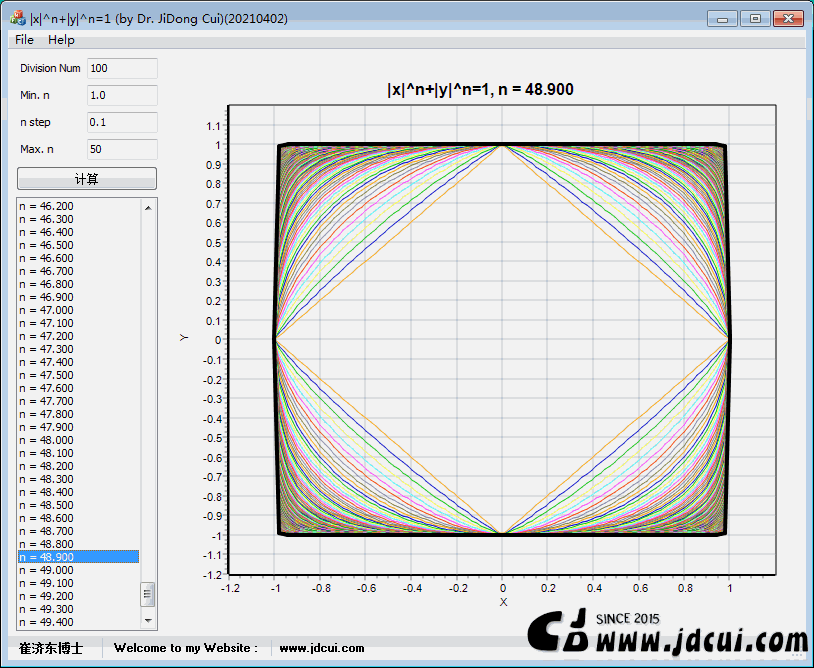
Task: Select list entry n = 47.800
Action: tap(78, 414)
